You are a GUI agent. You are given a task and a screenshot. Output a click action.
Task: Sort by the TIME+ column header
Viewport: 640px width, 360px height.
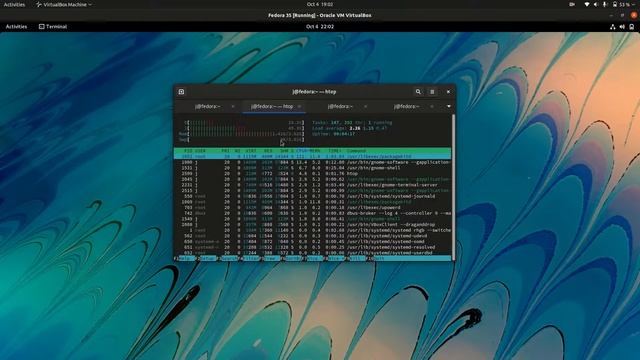[x=334, y=151]
